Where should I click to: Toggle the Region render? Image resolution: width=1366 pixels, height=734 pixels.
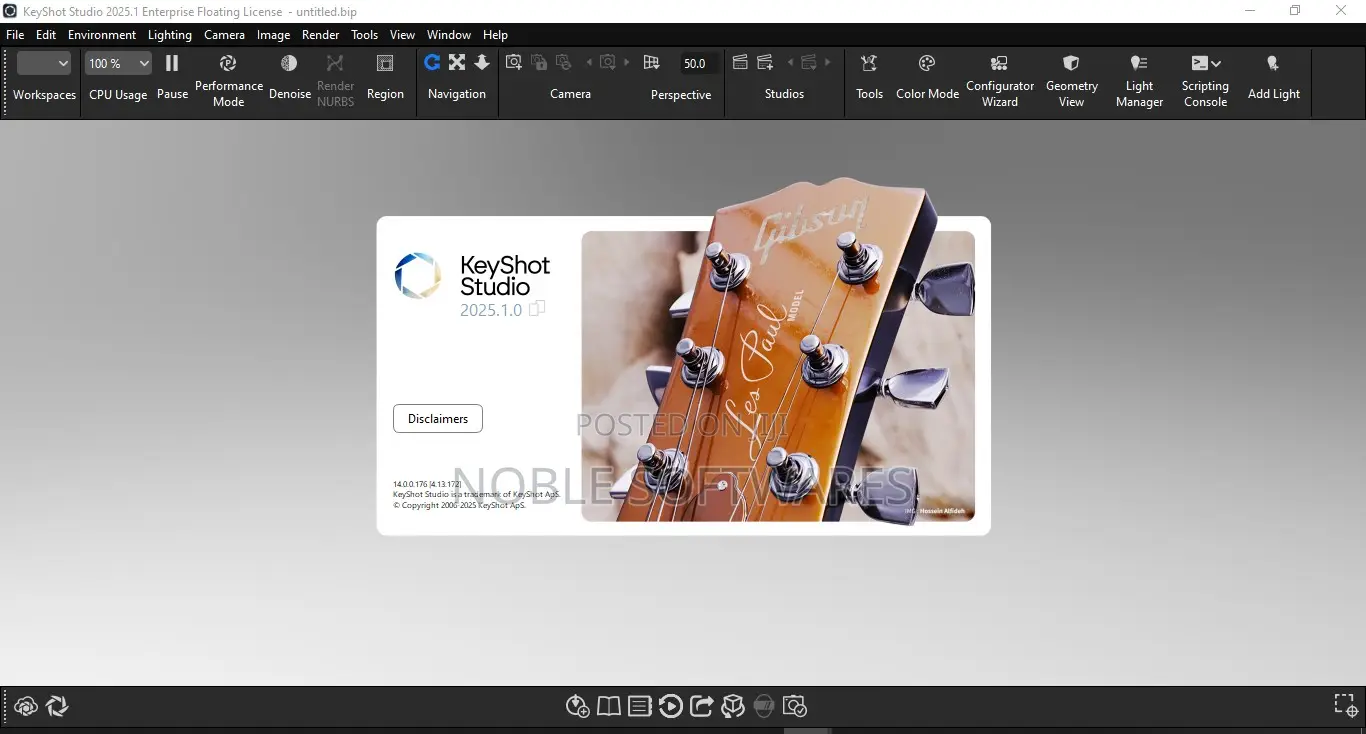(385, 63)
